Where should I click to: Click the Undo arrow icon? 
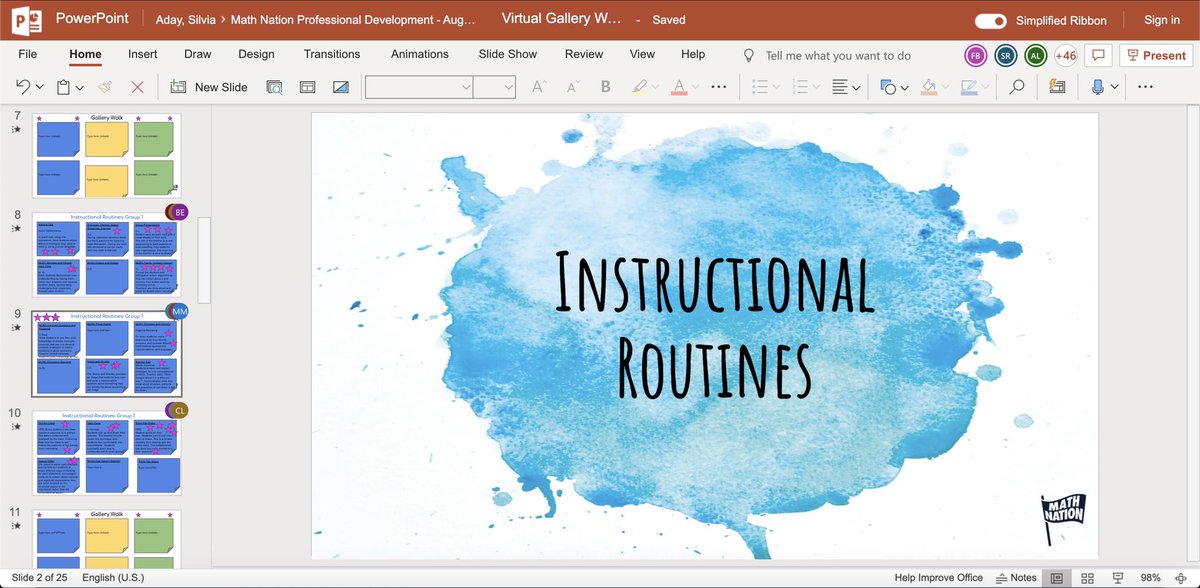click(x=20, y=87)
